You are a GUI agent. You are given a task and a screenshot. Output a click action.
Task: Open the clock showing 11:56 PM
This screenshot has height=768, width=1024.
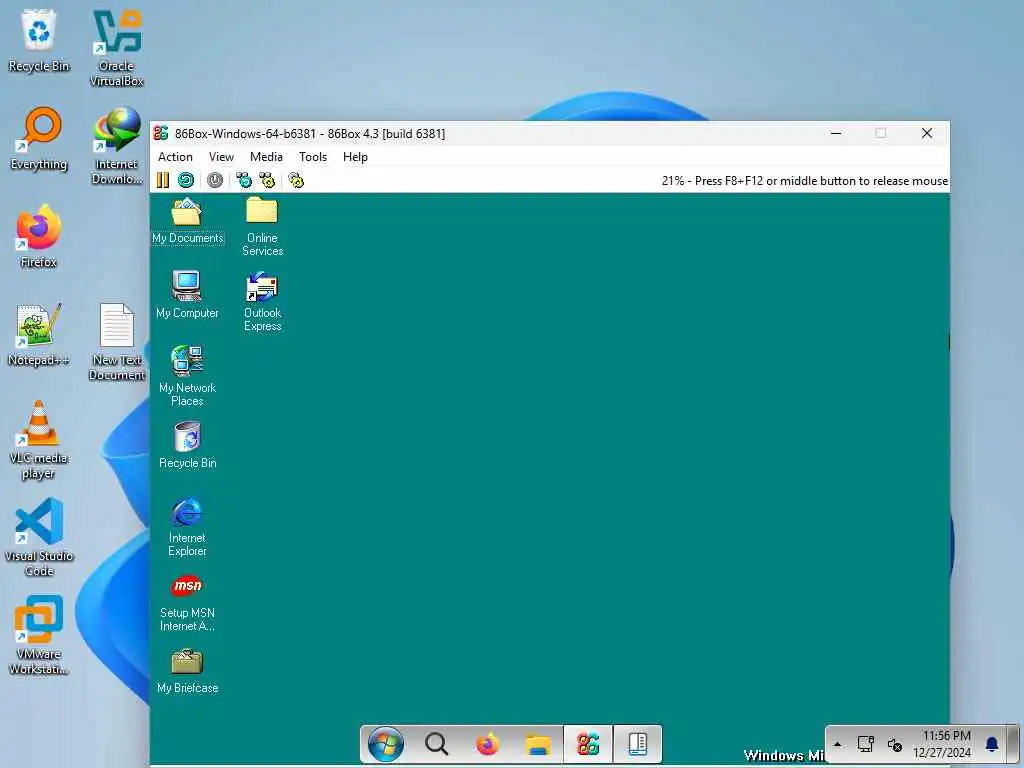(x=942, y=744)
